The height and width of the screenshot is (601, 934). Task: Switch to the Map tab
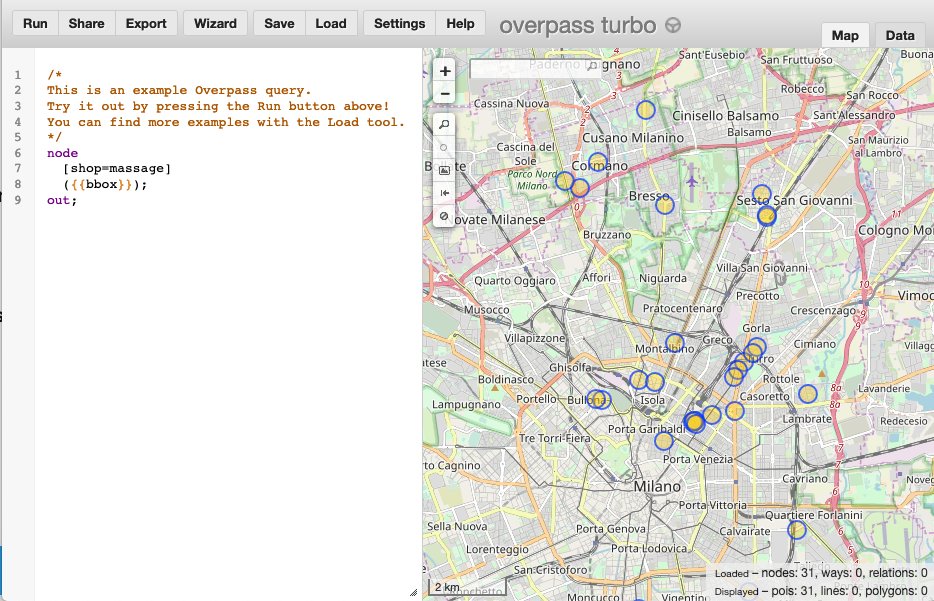(845, 36)
